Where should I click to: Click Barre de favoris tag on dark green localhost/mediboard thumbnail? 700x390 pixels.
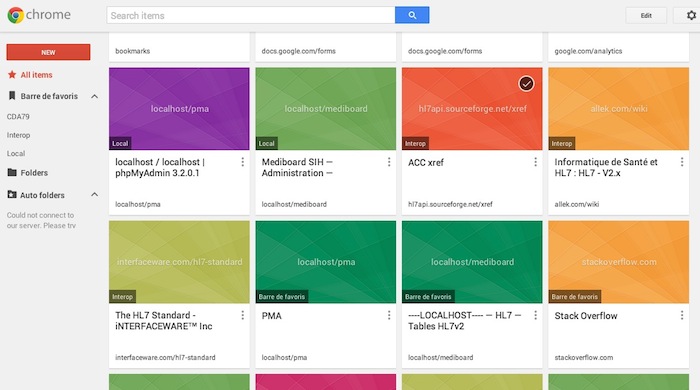[x=428, y=296]
